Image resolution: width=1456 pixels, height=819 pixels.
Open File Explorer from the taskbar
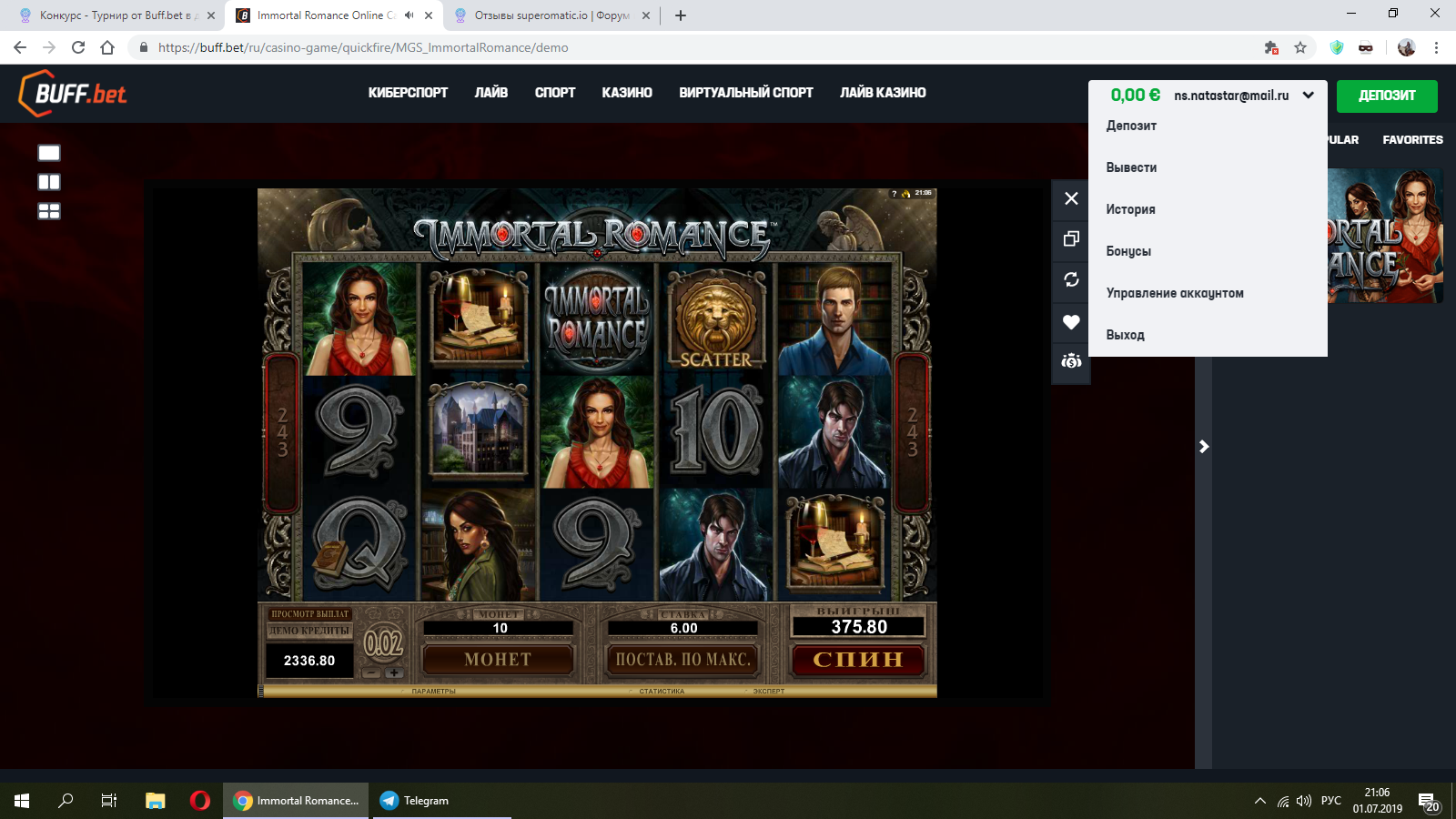point(156,801)
